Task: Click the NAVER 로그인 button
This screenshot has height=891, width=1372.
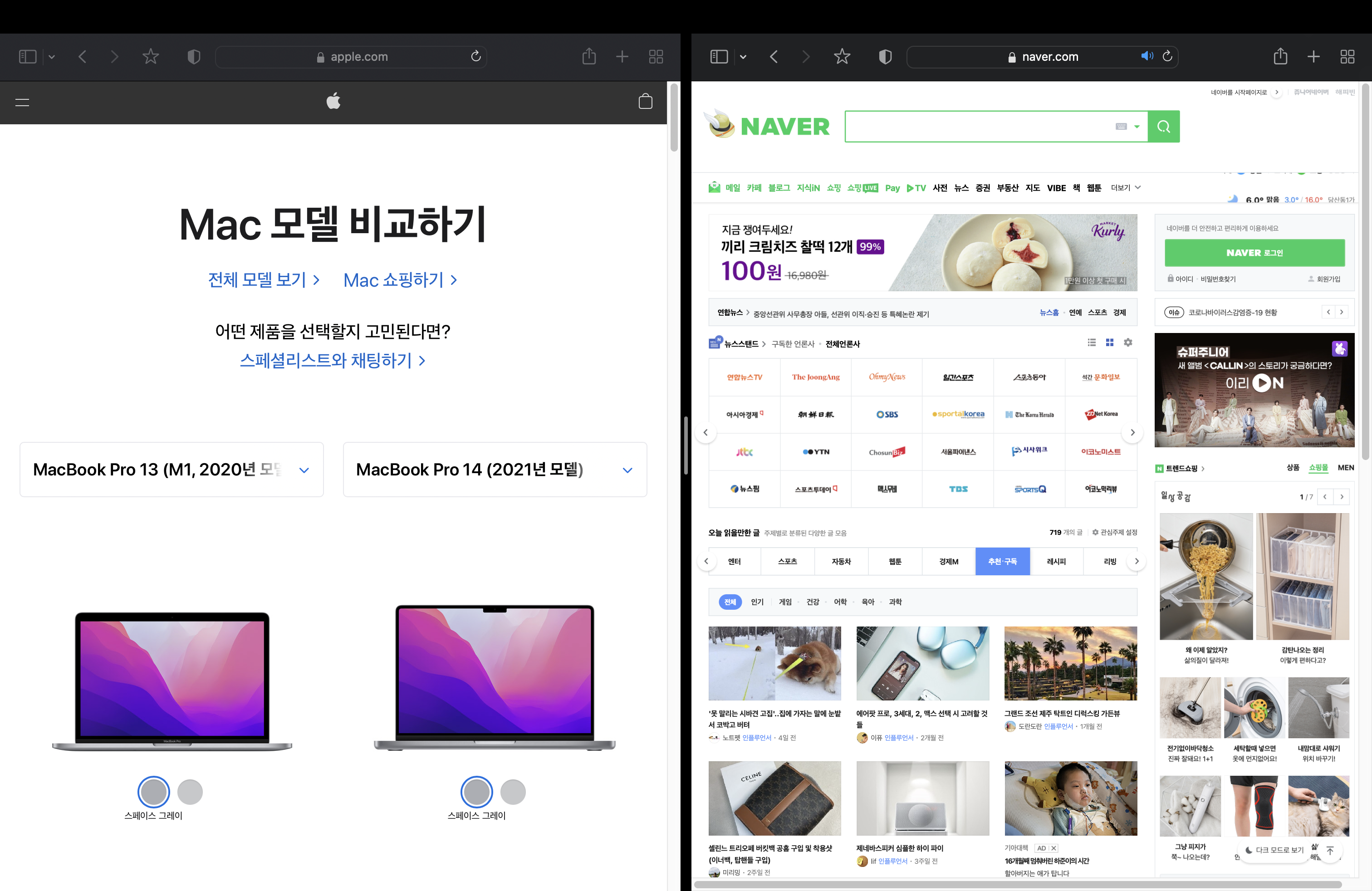Action: [1254, 252]
